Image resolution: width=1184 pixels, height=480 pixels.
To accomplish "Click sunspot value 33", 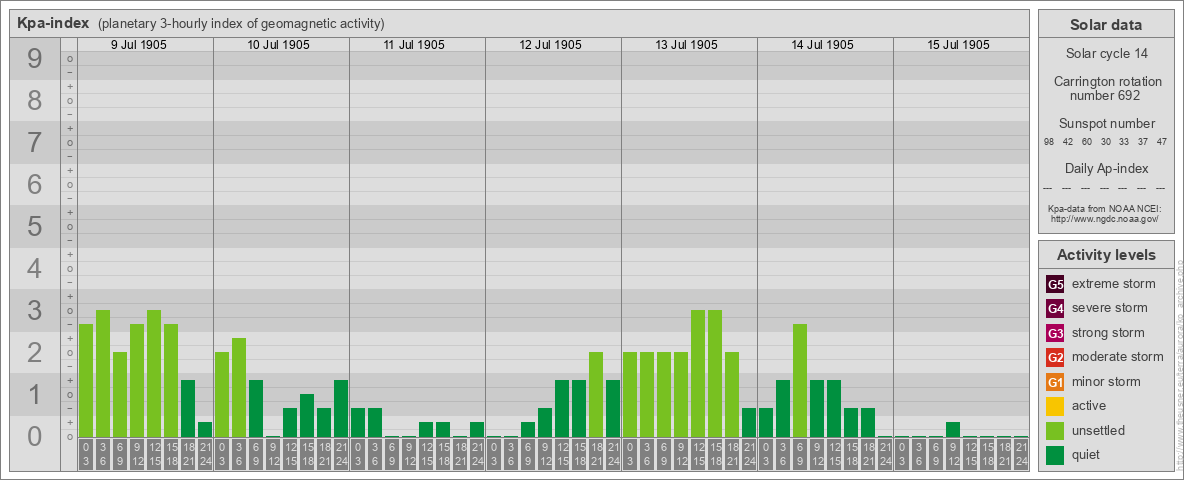I will [x=1124, y=142].
